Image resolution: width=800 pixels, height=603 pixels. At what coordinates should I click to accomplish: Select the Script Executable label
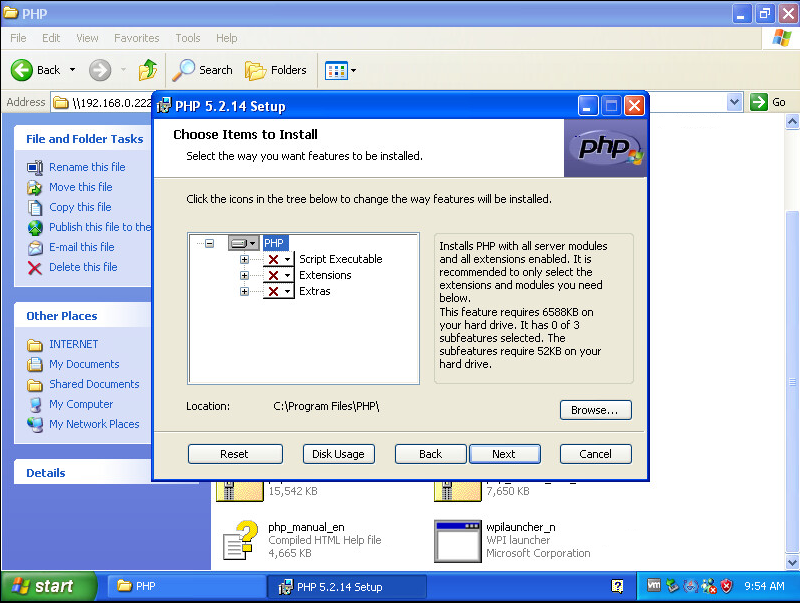coord(340,259)
